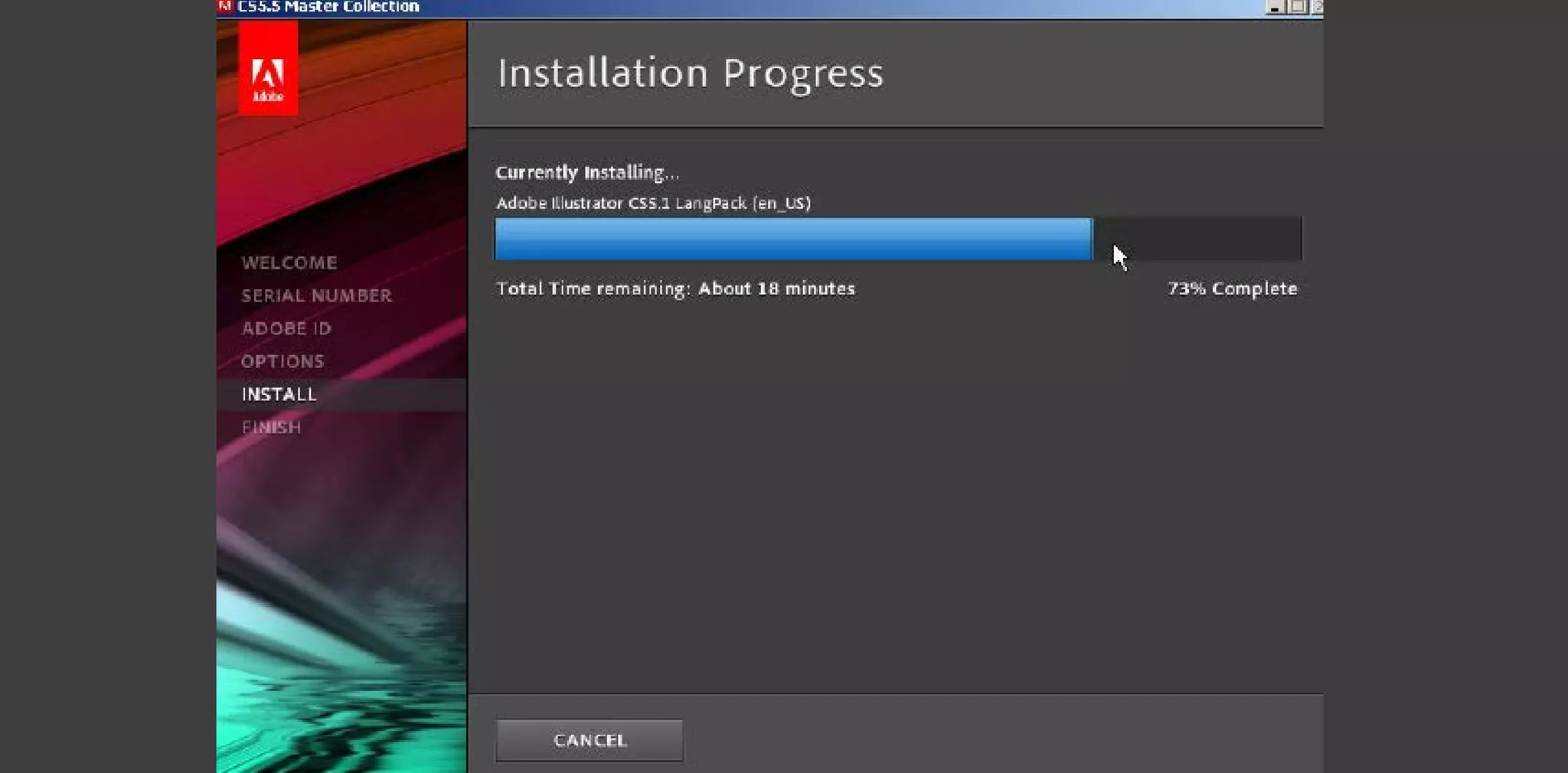Select the Adobe ID step
Screen dimensions: 1568x773
tap(286, 328)
